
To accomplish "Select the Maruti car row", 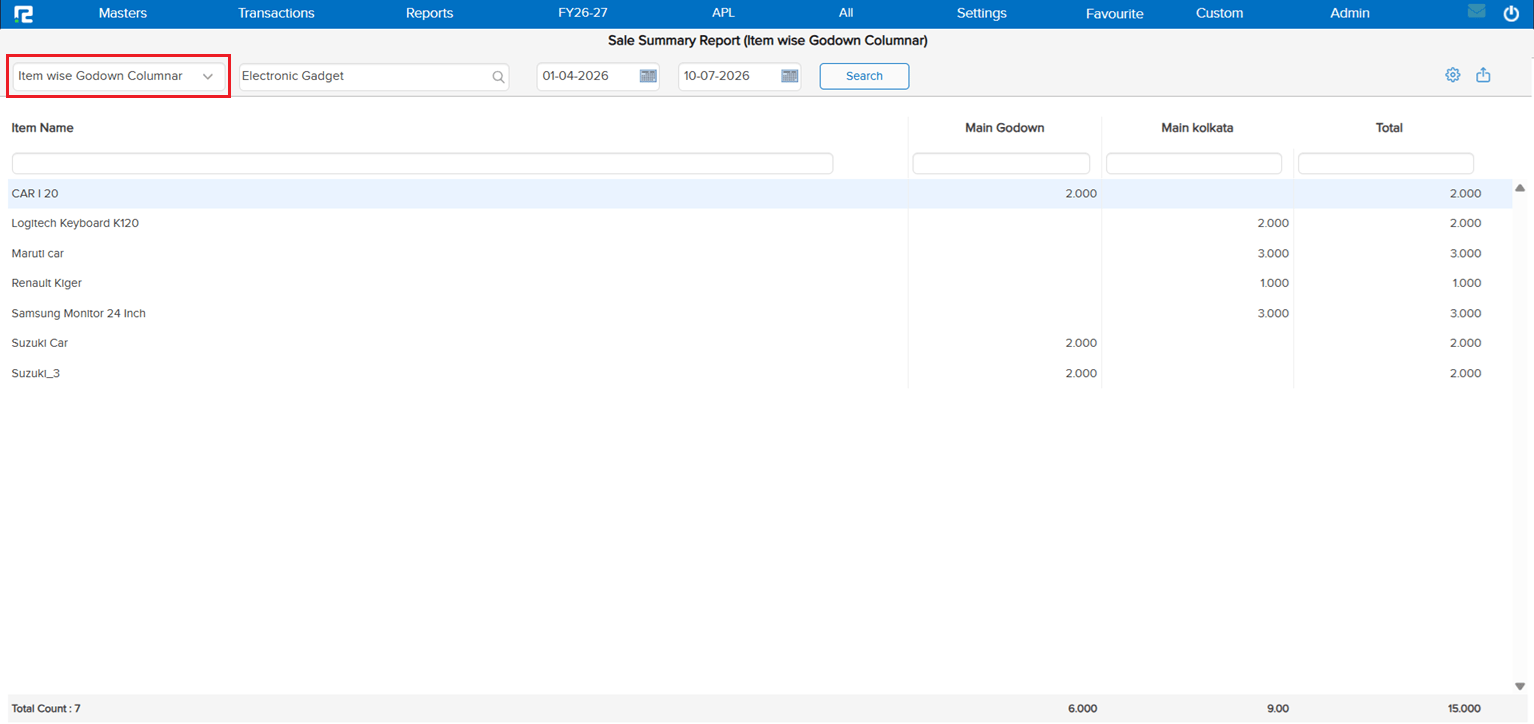I will click(x=760, y=253).
